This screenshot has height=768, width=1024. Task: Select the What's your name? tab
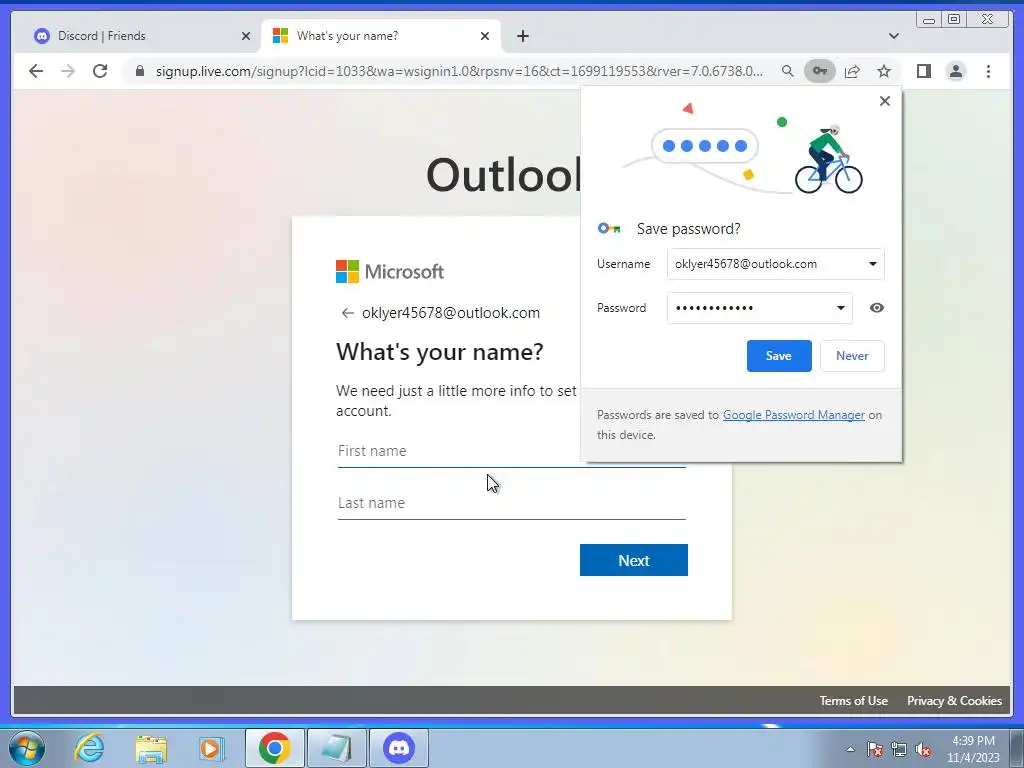coord(381,36)
